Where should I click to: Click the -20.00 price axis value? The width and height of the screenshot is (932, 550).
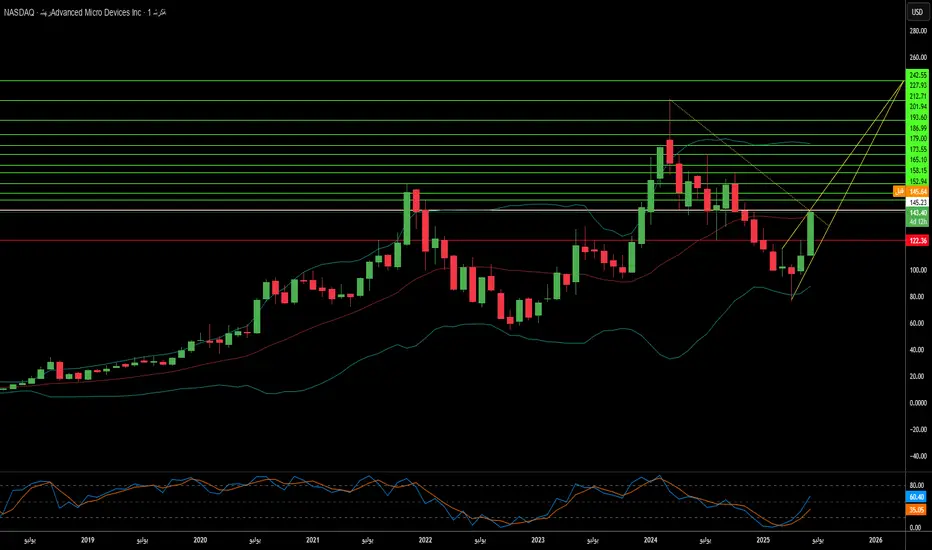click(x=918, y=429)
